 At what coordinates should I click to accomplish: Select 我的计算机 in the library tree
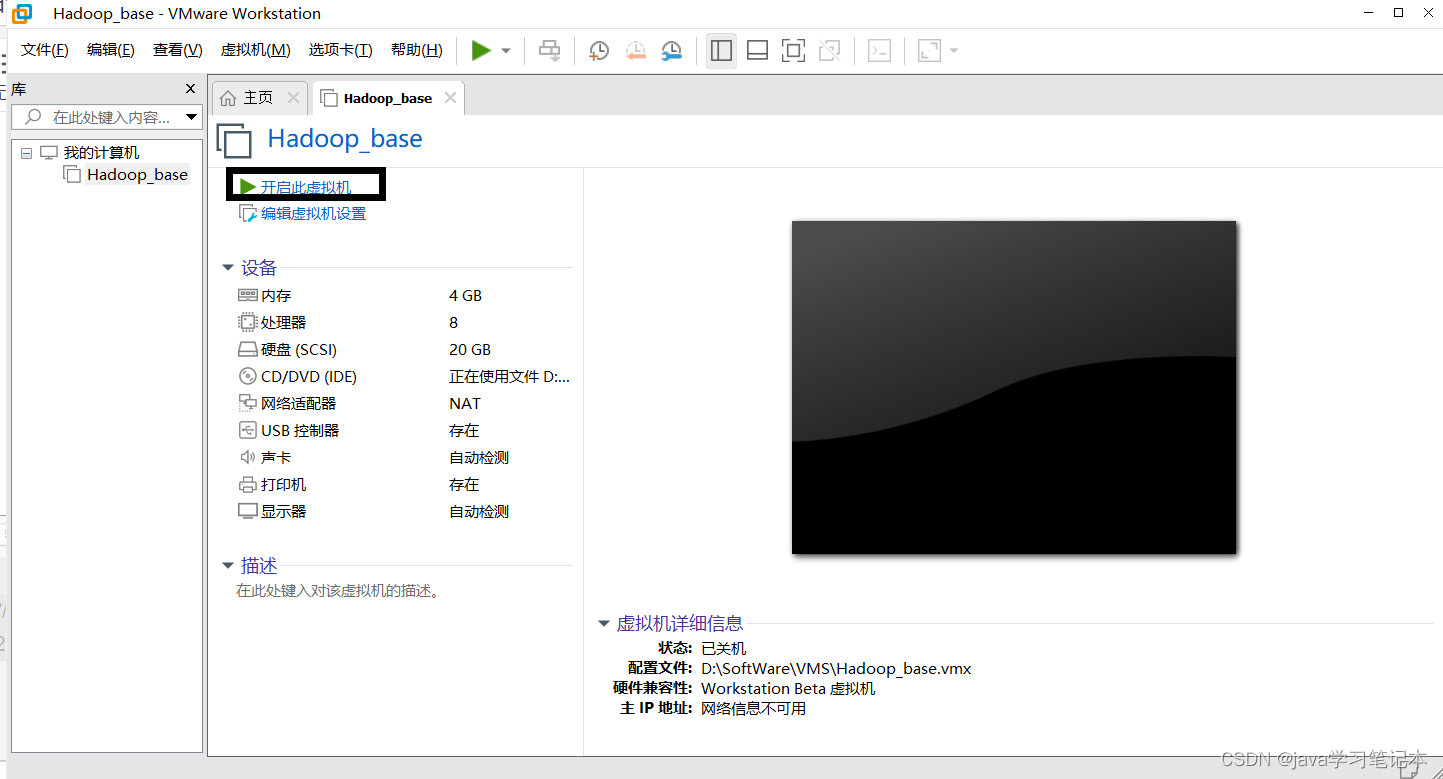pyautogui.click(x=102, y=153)
